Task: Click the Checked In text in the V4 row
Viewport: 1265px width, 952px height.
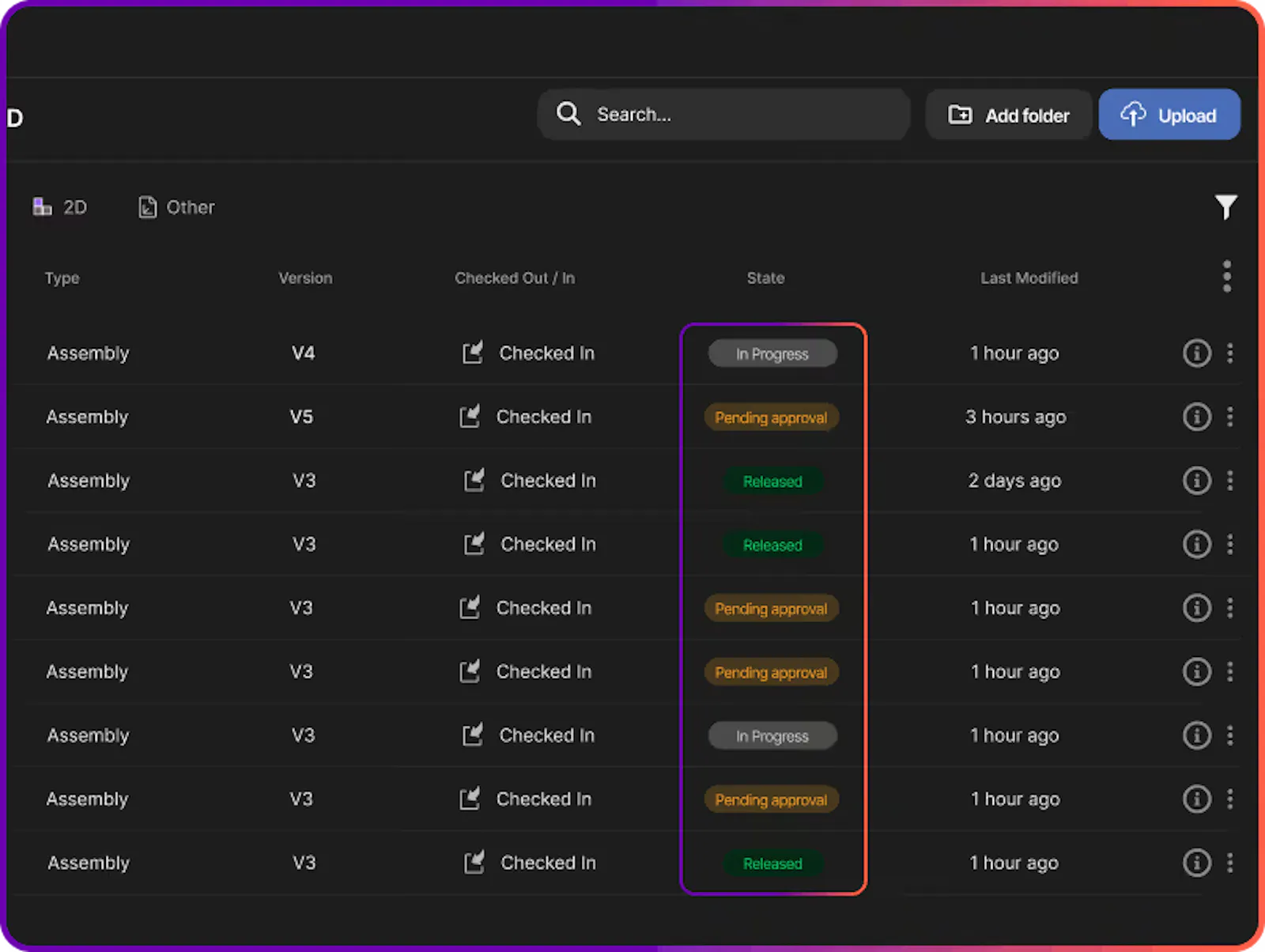Action: click(547, 353)
